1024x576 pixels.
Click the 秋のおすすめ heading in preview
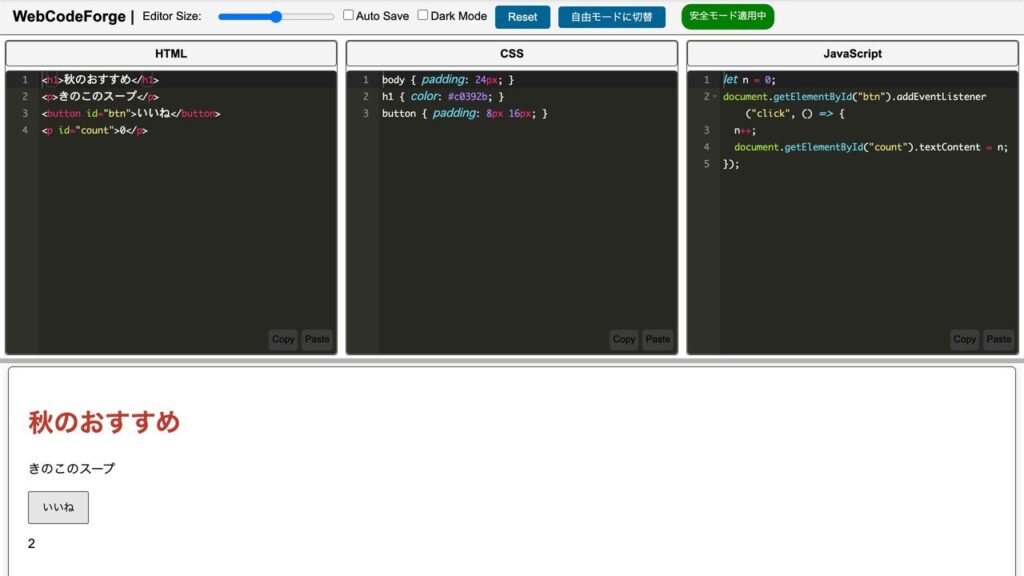pyautogui.click(x=104, y=422)
